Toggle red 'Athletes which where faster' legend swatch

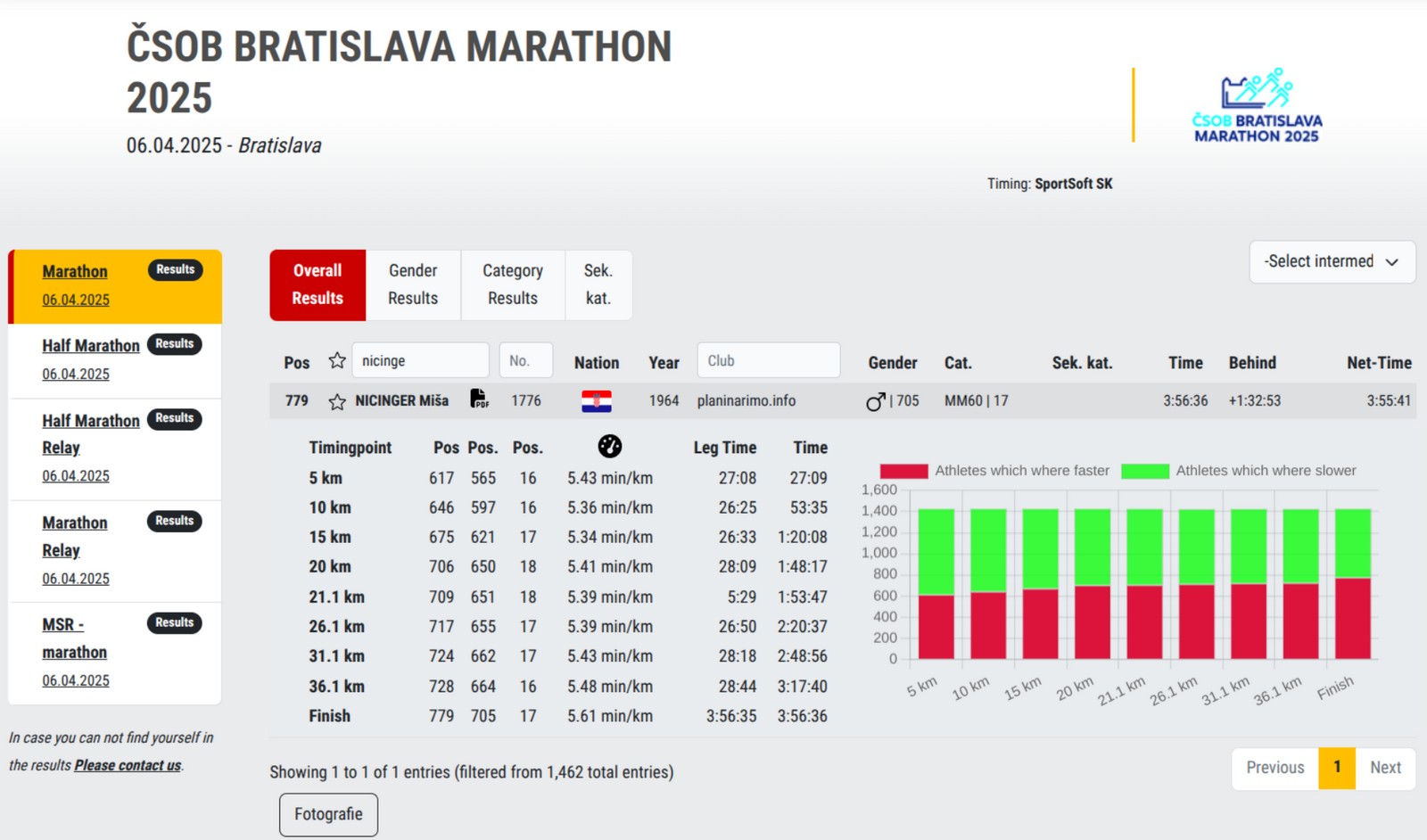point(903,471)
